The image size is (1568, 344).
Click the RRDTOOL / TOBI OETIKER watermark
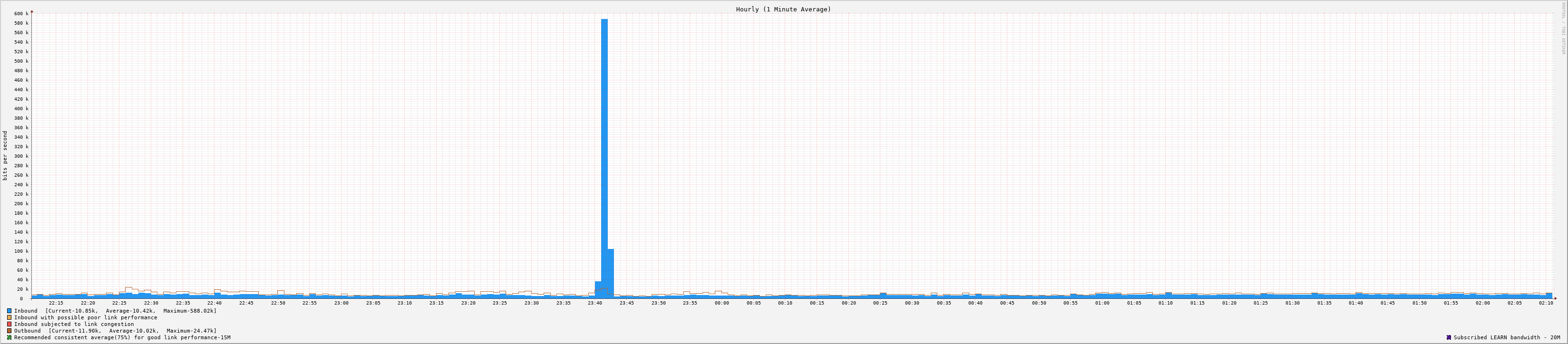pyautogui.click(x=1562, y=28)
